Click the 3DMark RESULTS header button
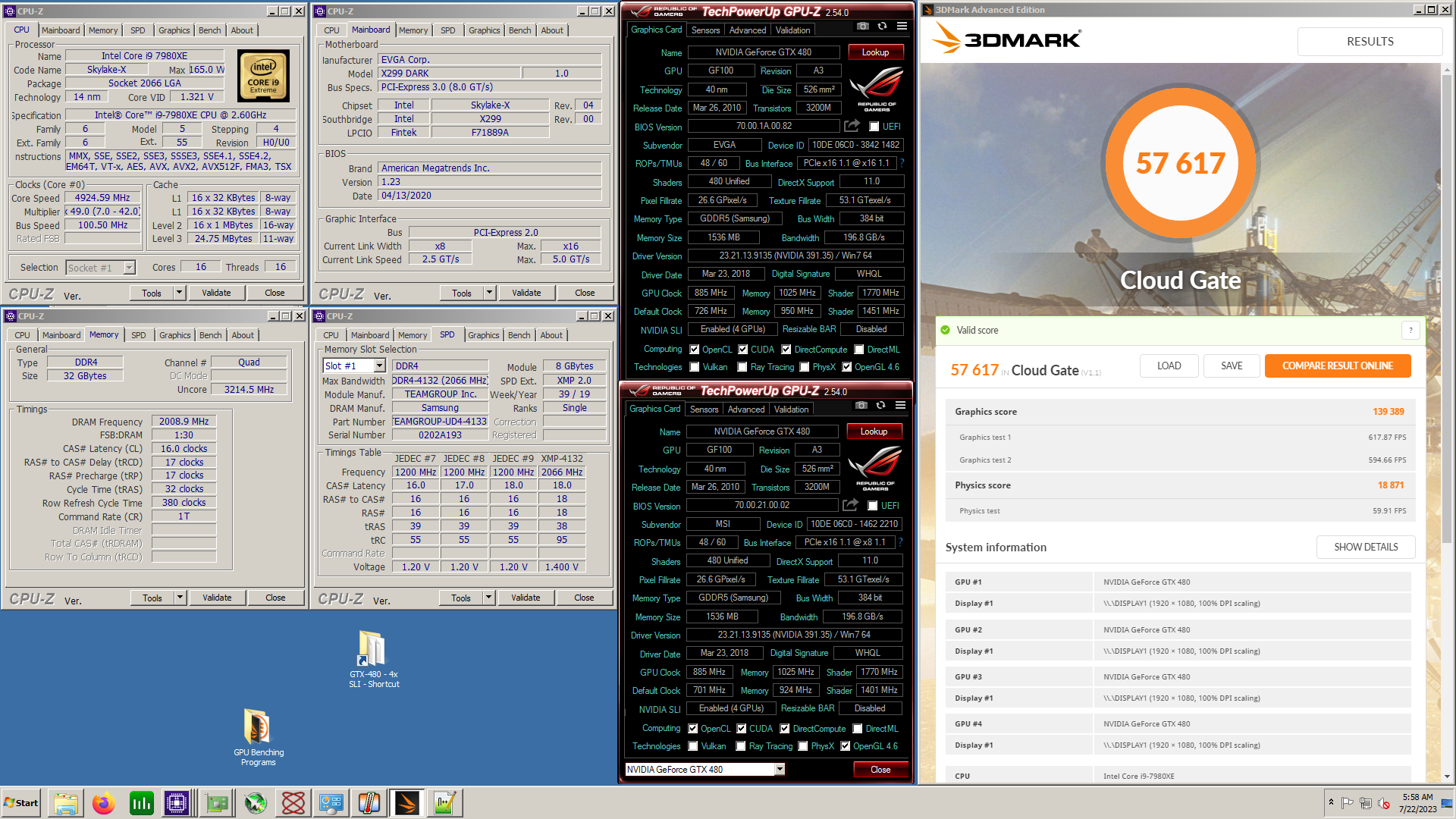The height and width of the screenshot is (819, 1456). coord(1370,42)
